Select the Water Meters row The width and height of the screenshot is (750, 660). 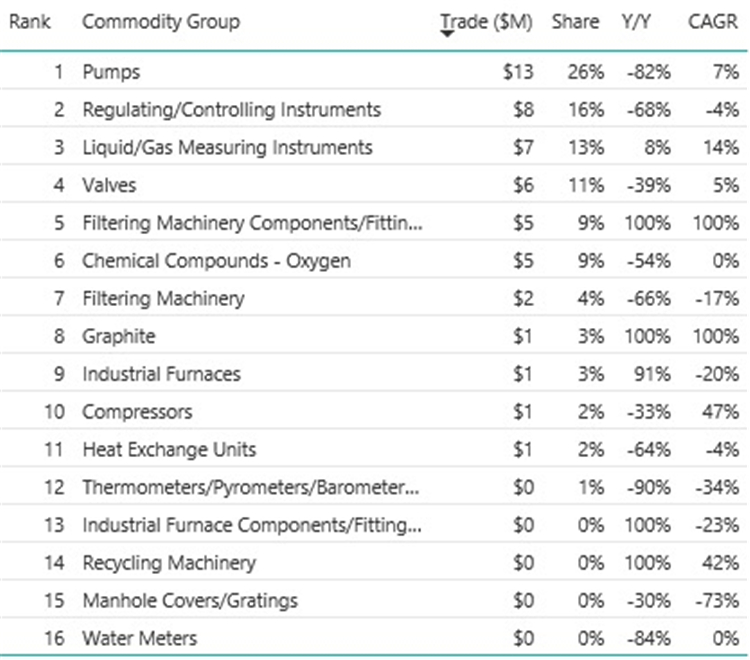[374, 638]
